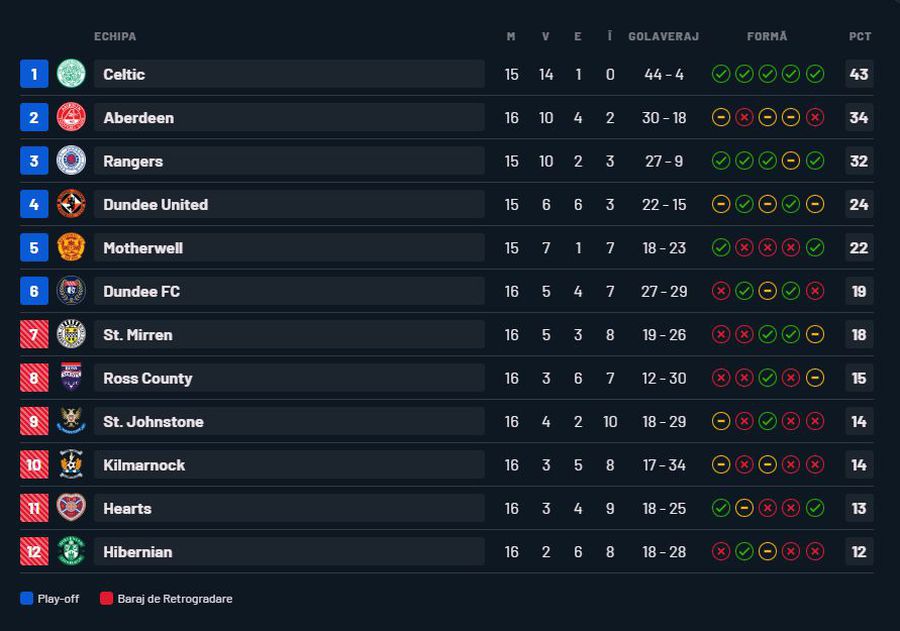Viewport: 900px width, 631px height.
Task: Click the blue Play-off legend swatch
Action: coord(27,599)
